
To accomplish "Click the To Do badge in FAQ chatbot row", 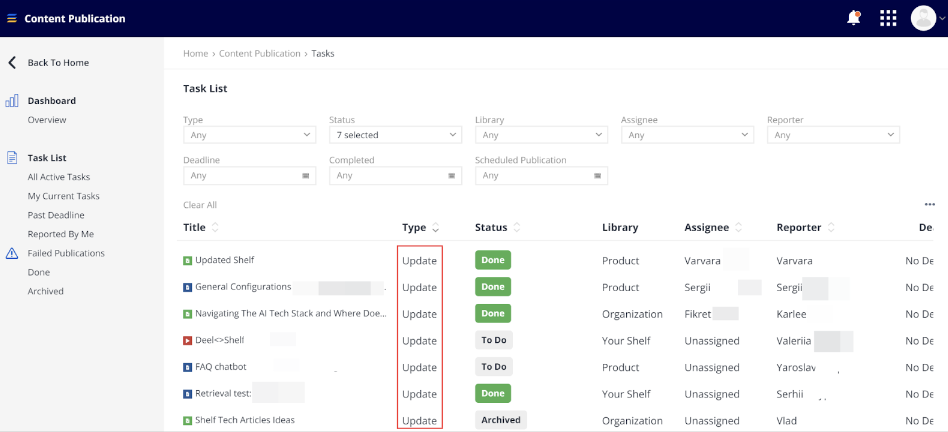I will point(494,367).
